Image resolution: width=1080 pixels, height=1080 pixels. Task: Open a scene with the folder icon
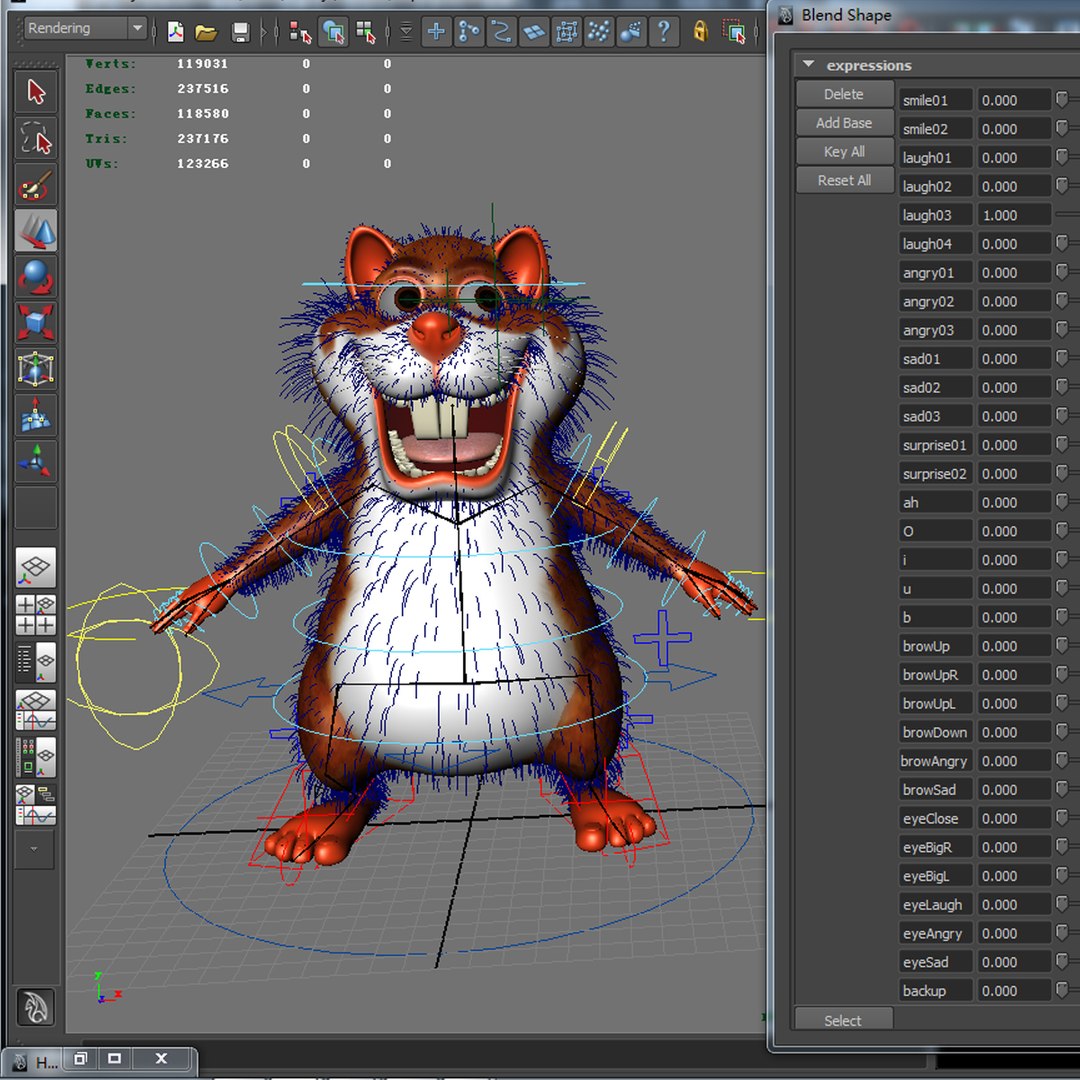[x=207, y=32]
